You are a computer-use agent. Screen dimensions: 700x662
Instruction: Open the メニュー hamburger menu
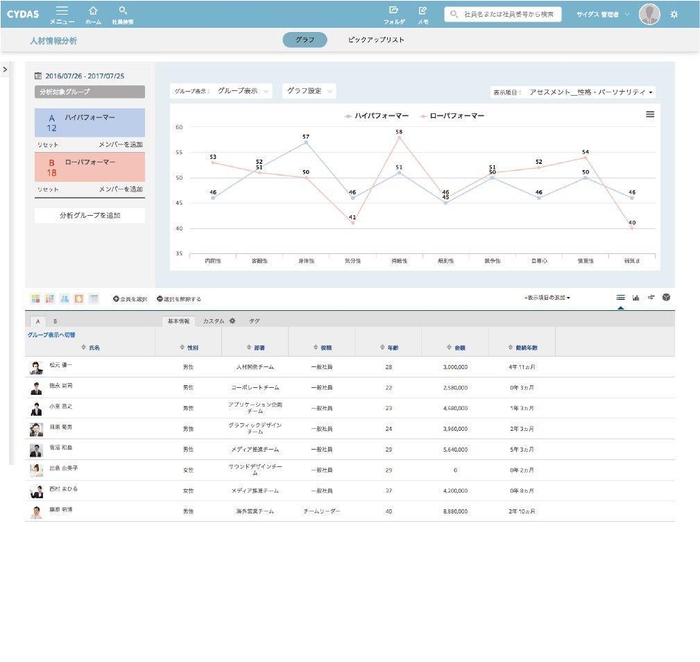(x=62, y=12)
